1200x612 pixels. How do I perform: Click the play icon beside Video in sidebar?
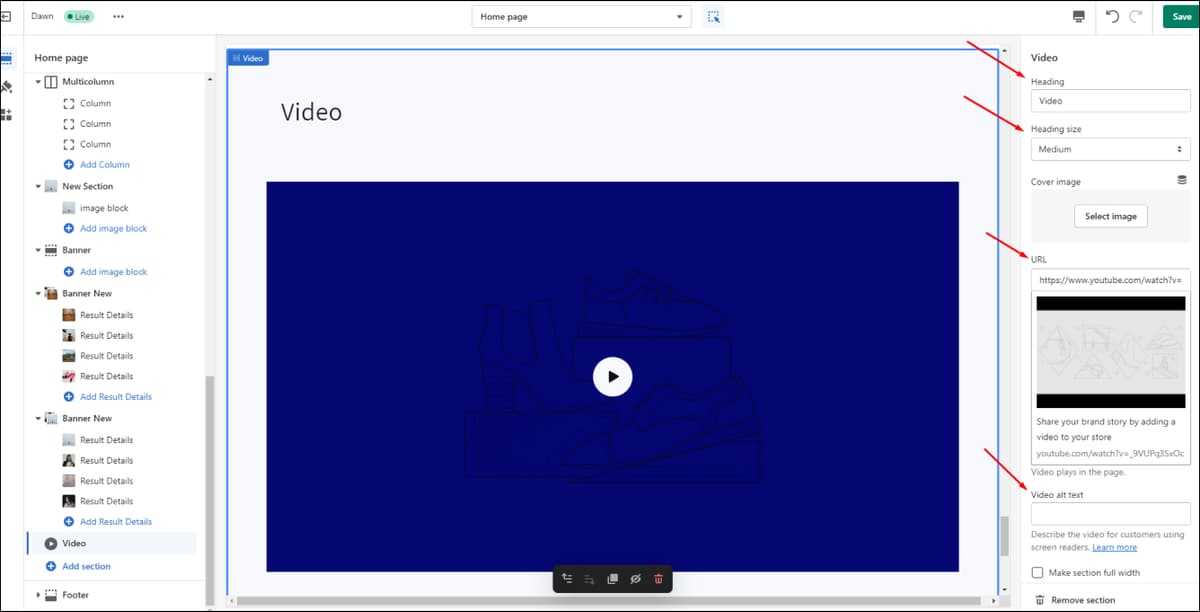pyautogui.click(x=51, y=543)
